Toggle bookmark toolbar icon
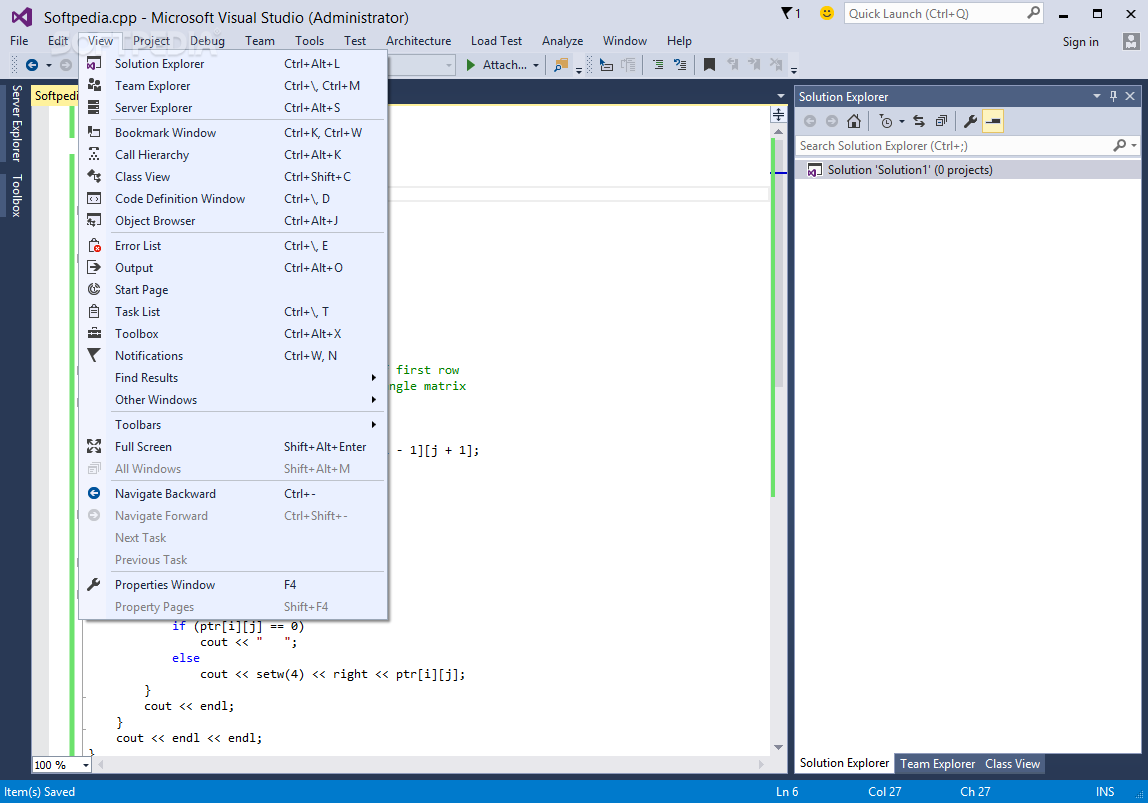The width and height of the screenshot is (1148, 803). (x=709, y=65)
